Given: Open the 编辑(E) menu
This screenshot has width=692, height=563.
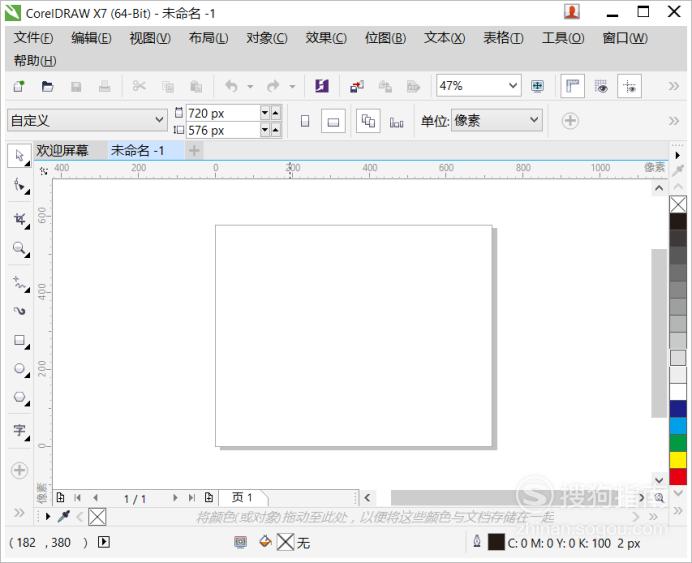Looking at the screenshot, I should 91,38.
